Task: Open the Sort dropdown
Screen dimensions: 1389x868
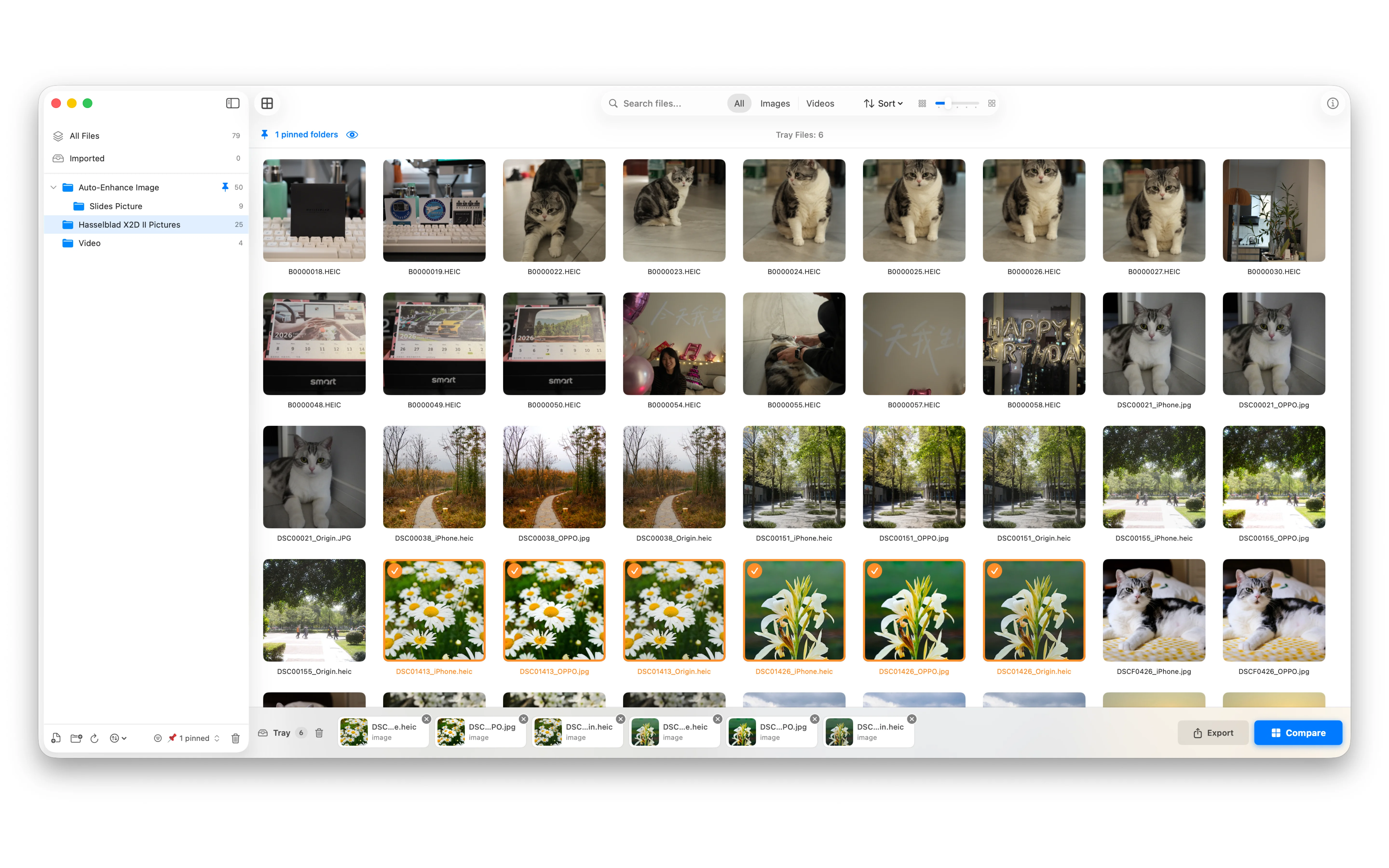Action: click(883, 103)
